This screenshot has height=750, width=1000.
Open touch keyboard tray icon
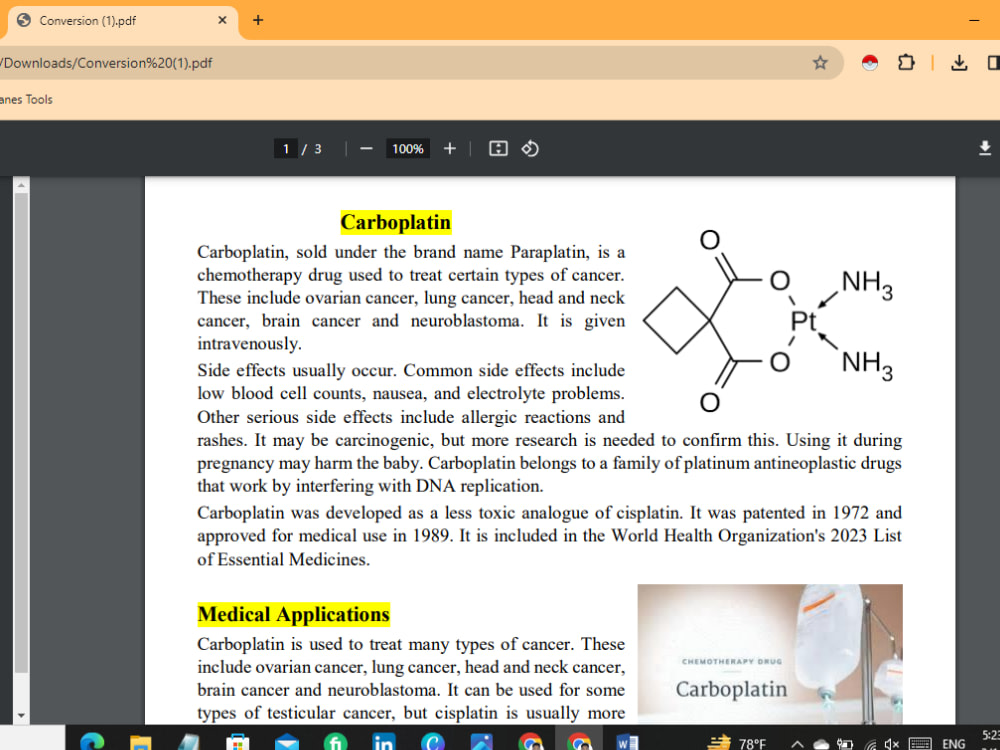point(920,744)
